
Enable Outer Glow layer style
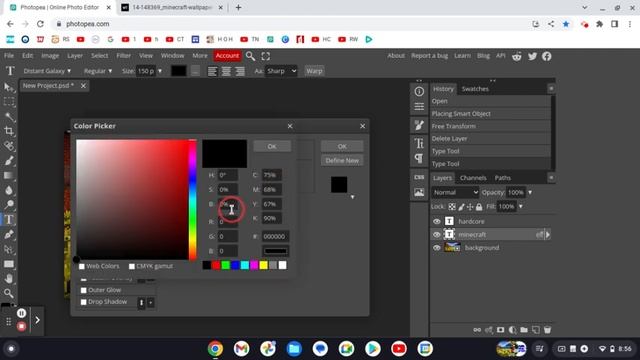coord(84,290)
